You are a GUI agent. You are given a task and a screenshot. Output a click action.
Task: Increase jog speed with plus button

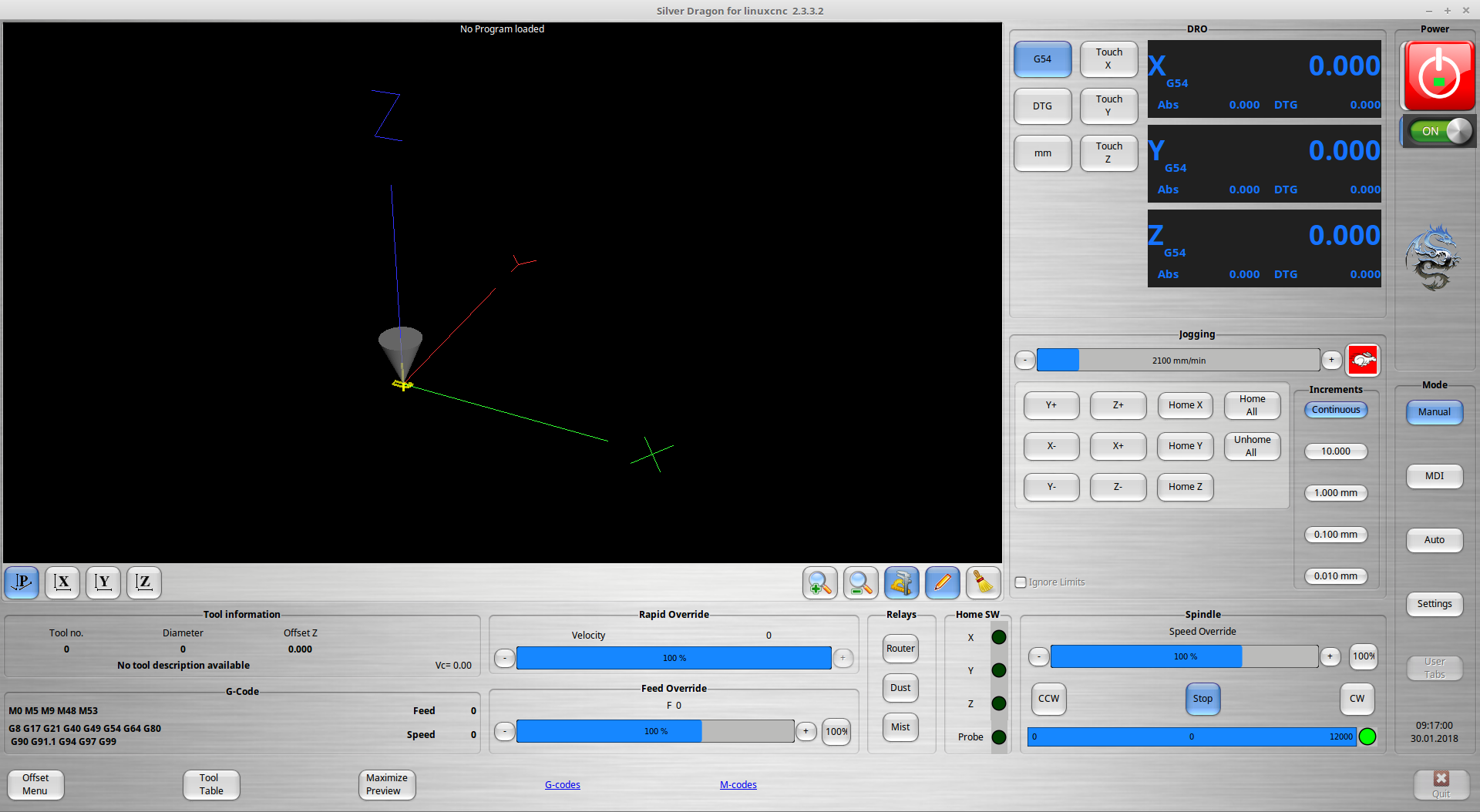pyautogui.click(x=1331, y=360)
